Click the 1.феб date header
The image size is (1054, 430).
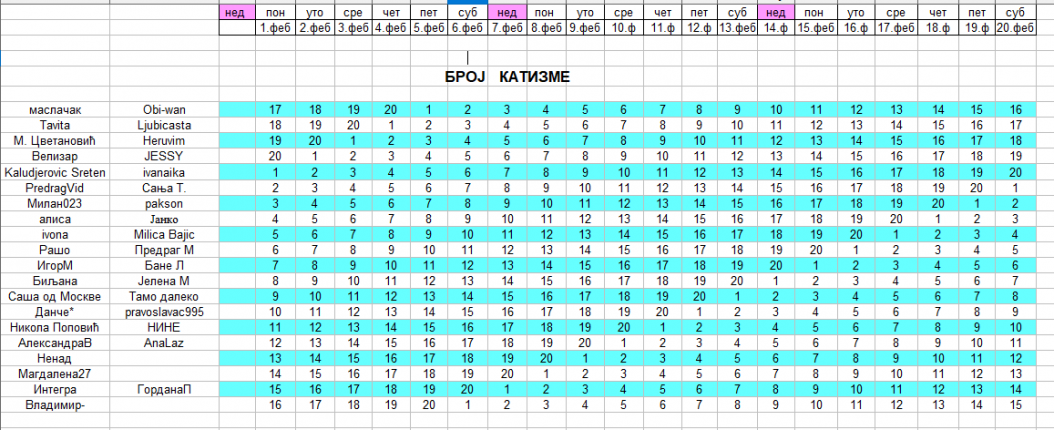(x=275, y=28)
